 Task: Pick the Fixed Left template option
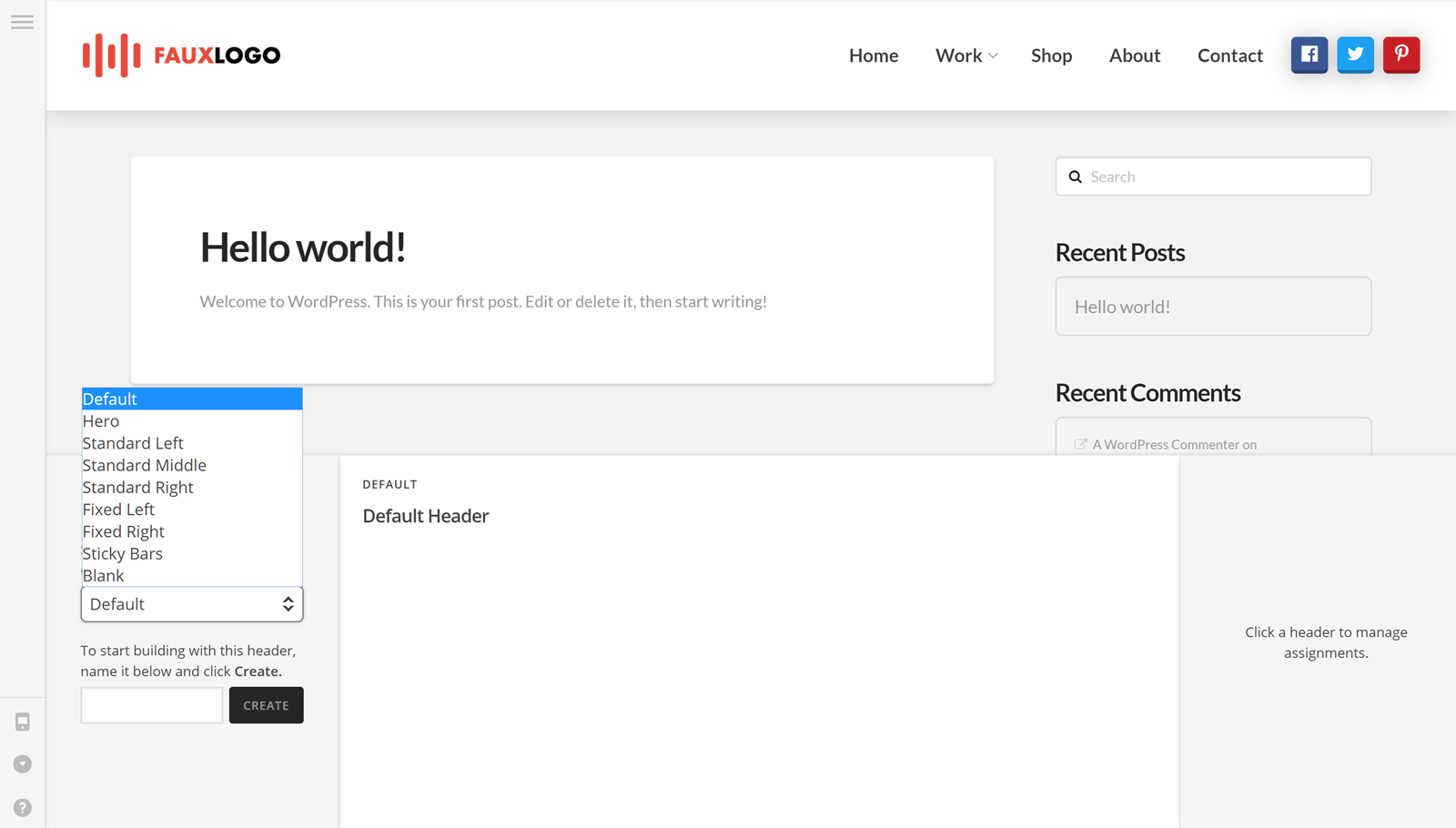point(192,510)
